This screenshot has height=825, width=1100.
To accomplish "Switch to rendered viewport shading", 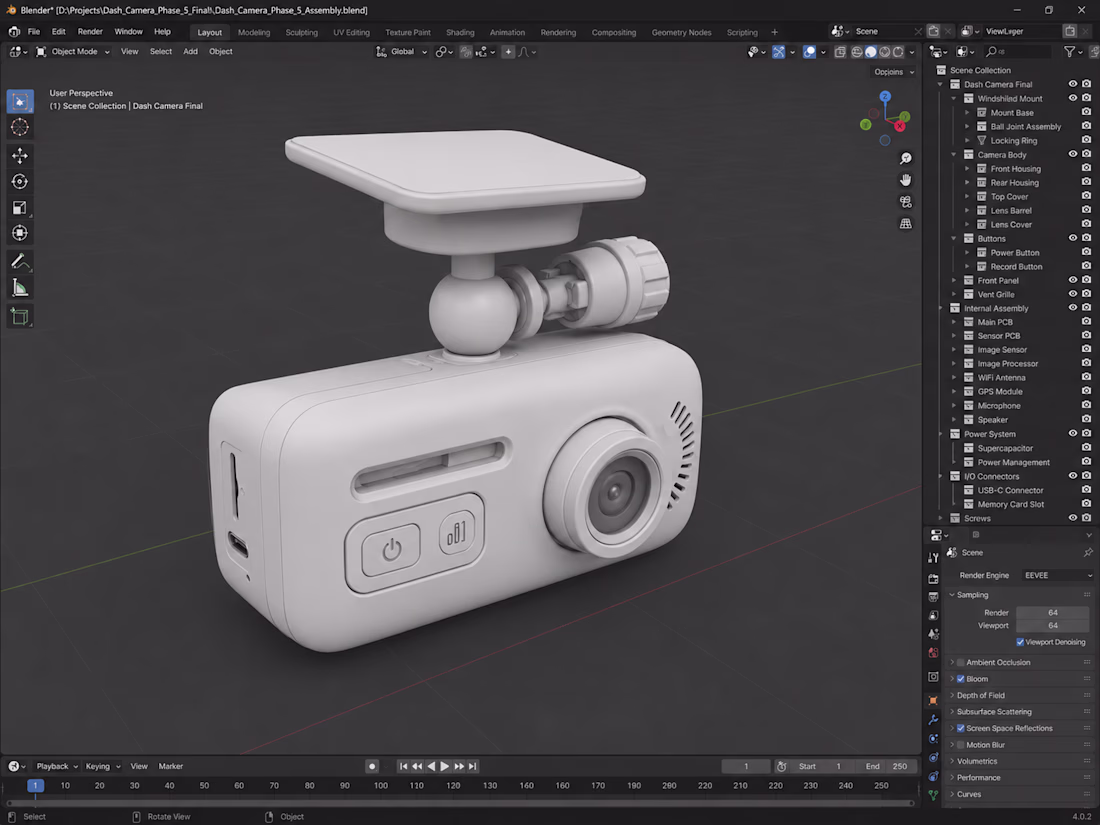I will (x=898, y=52).
